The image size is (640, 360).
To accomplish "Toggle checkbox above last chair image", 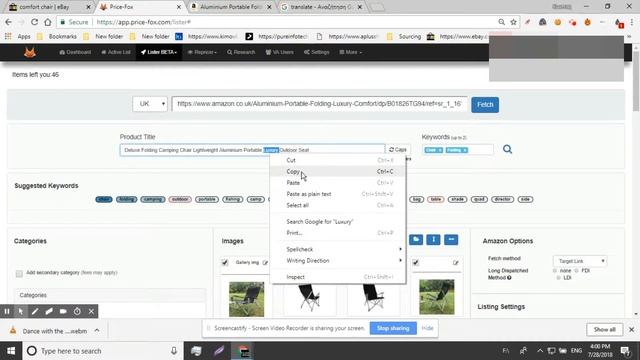I will point(416,262).
